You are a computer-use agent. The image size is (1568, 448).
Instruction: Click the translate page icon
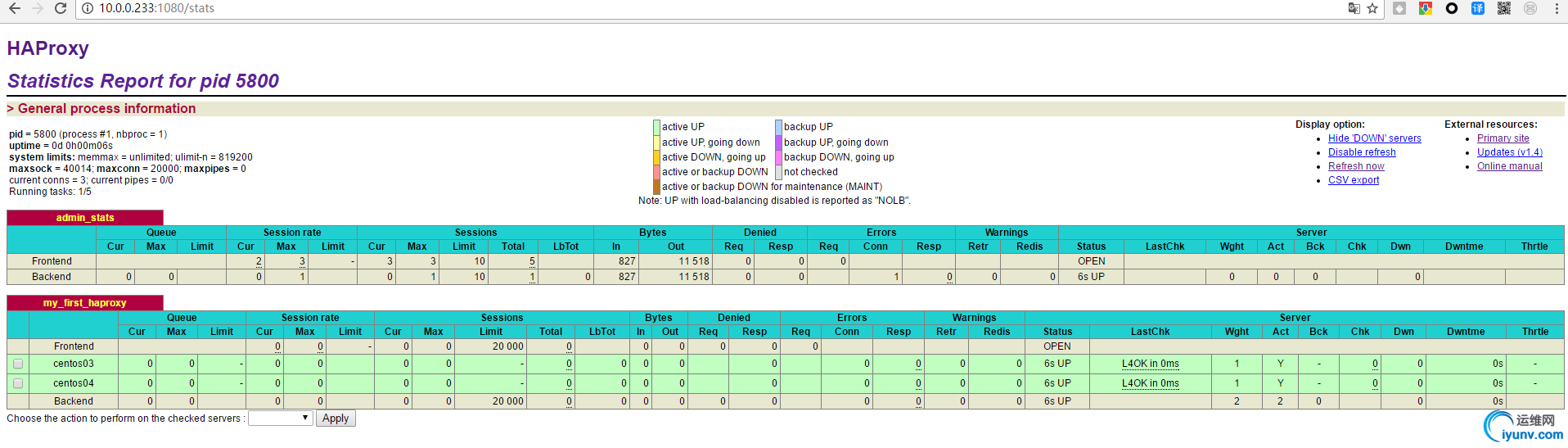pos(1354,8)
